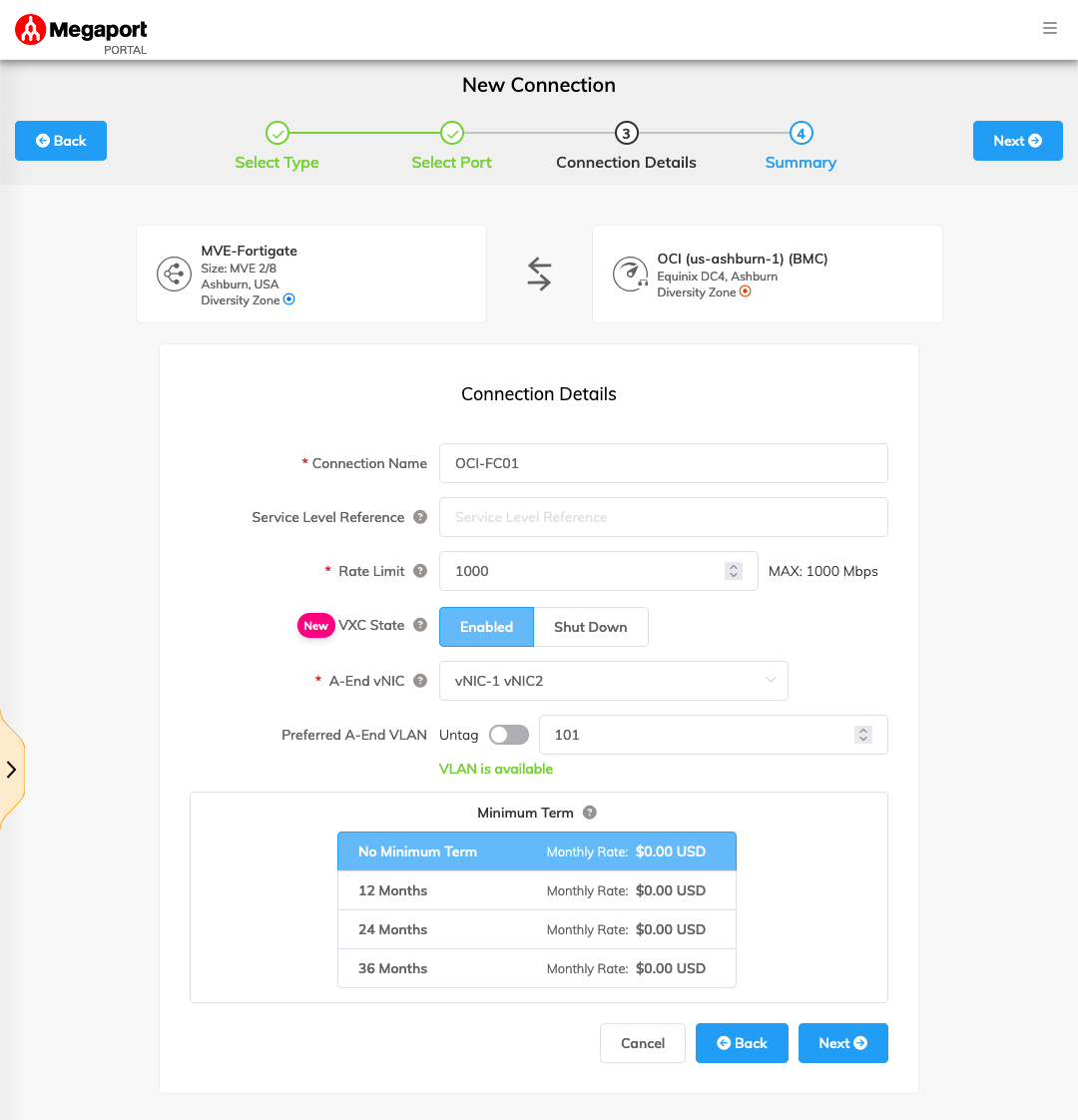Select No Minimum Term option
This screenshot has width=1078, height=1120.
537,851
